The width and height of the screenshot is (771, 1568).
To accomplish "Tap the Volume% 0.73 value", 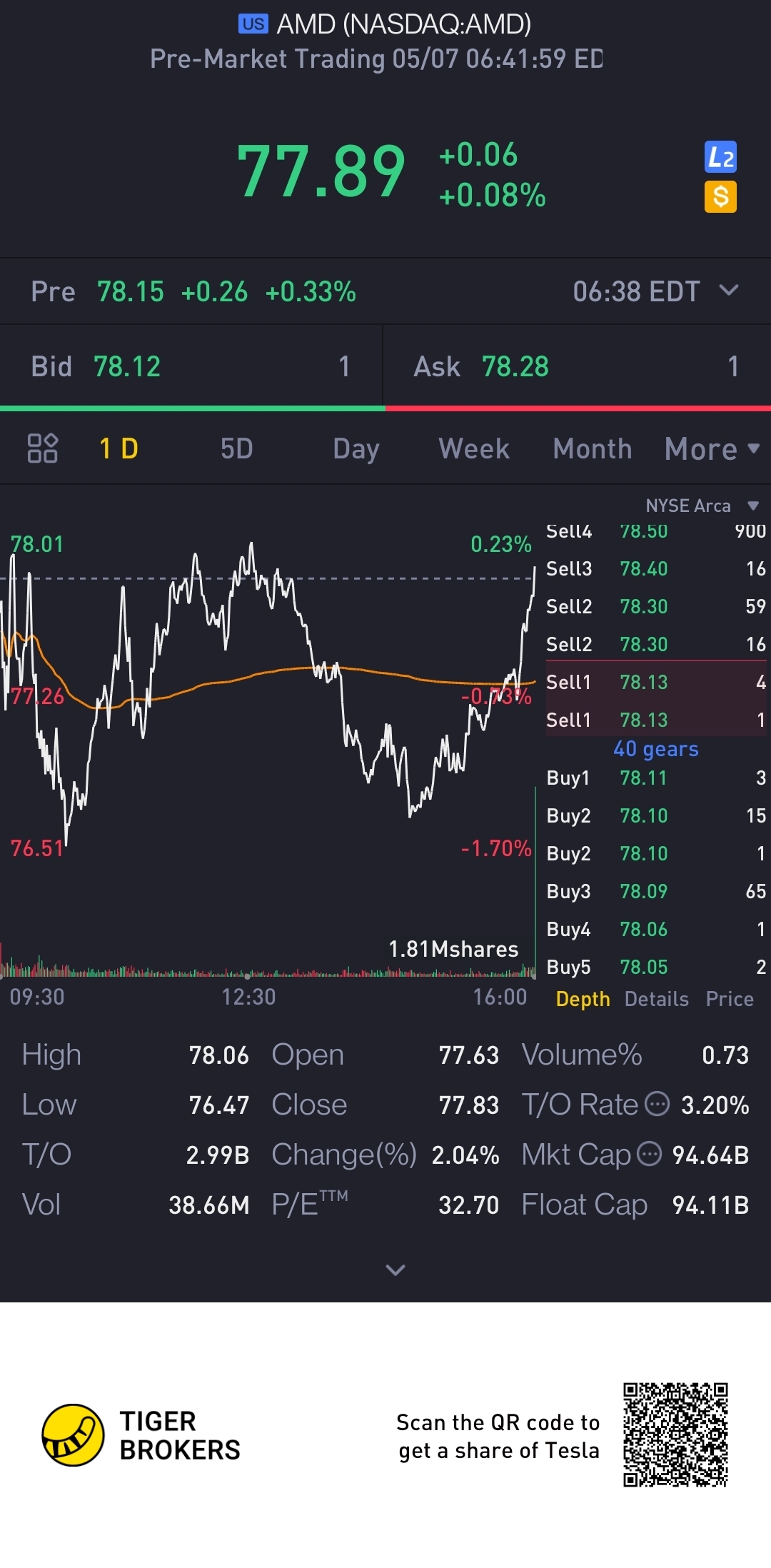I will pos(725,1055).
